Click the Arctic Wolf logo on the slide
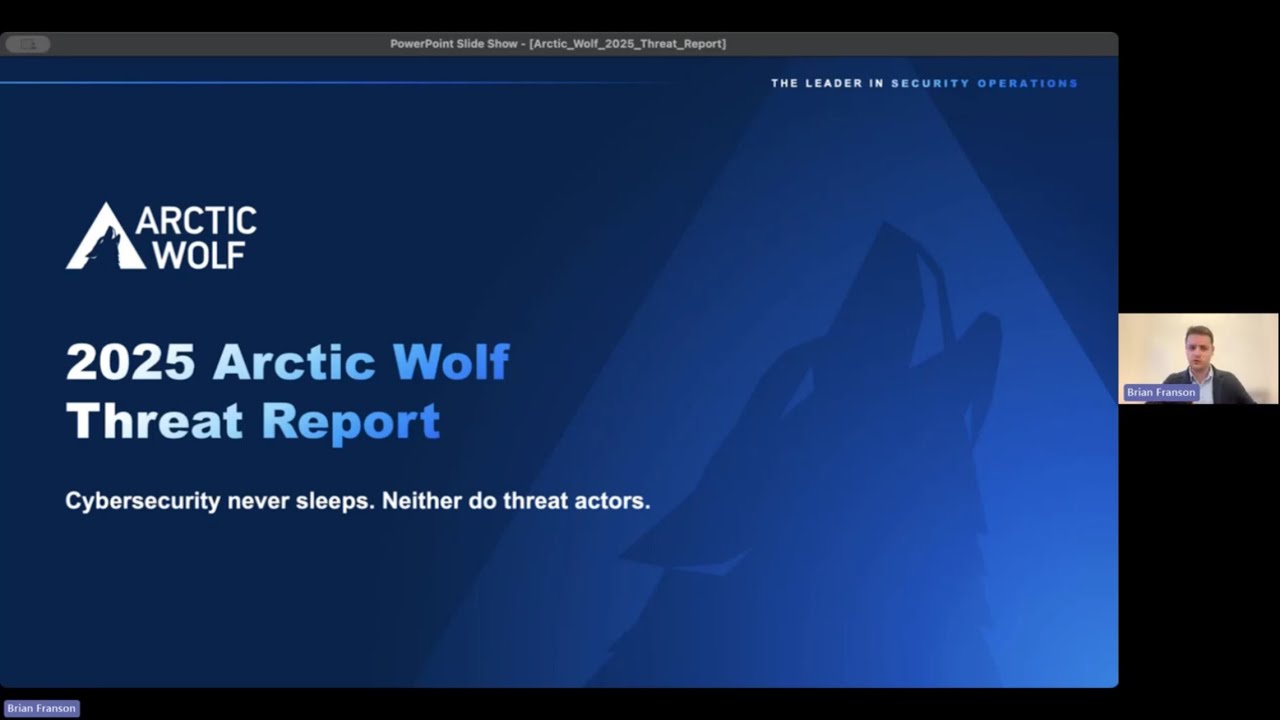Screen dimensions: 1280x720 pos(161,236)
